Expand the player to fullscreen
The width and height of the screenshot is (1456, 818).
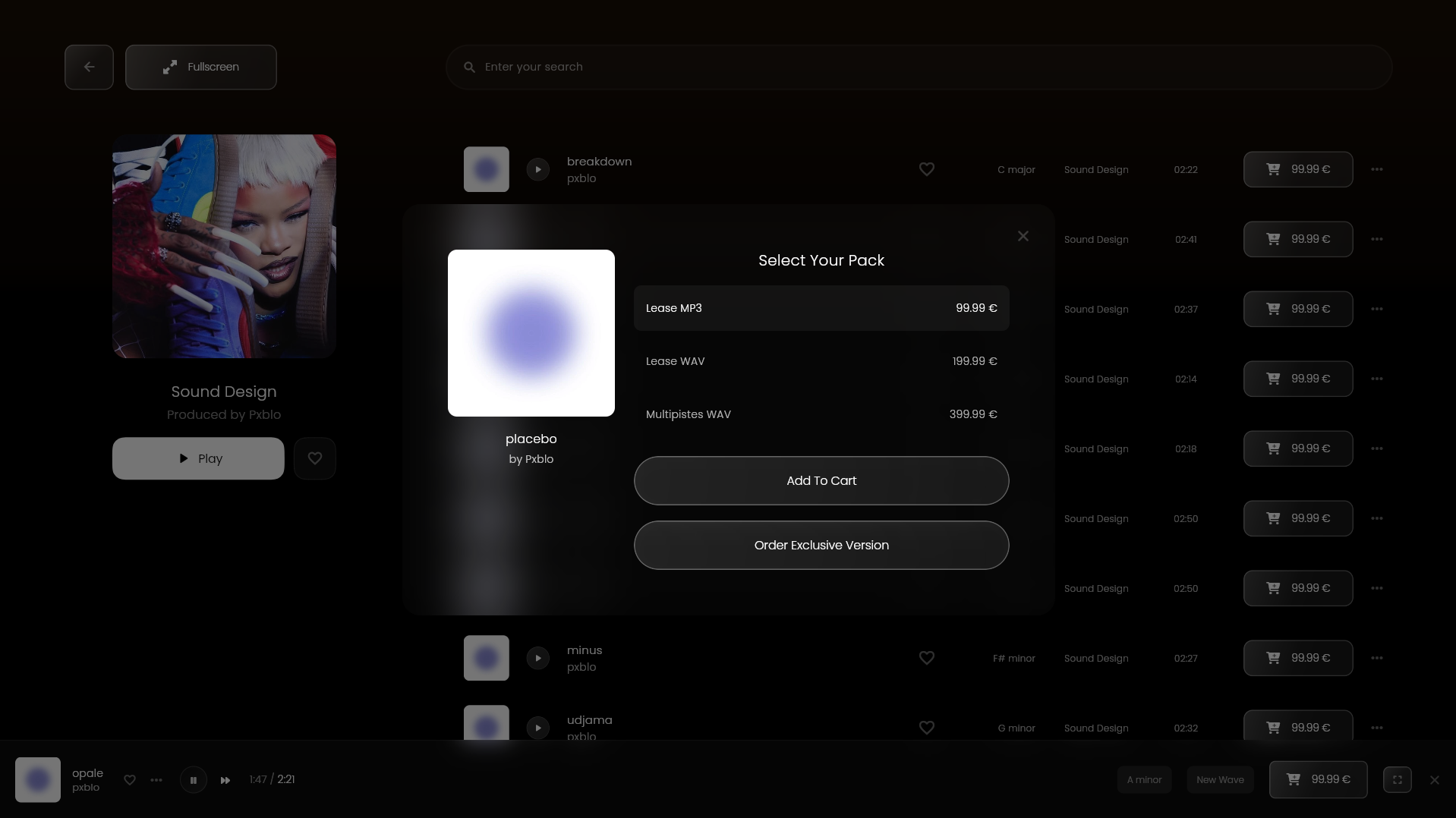coord(1397,780)
